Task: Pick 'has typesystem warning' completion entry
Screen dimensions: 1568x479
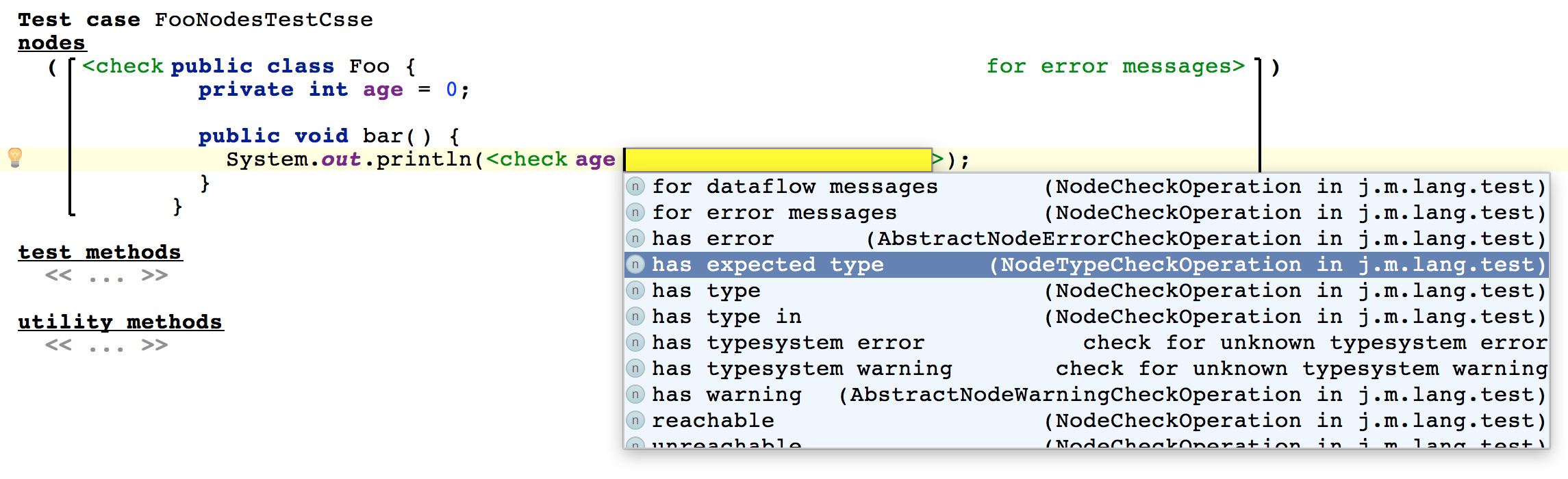Action: click(1087, 369)
